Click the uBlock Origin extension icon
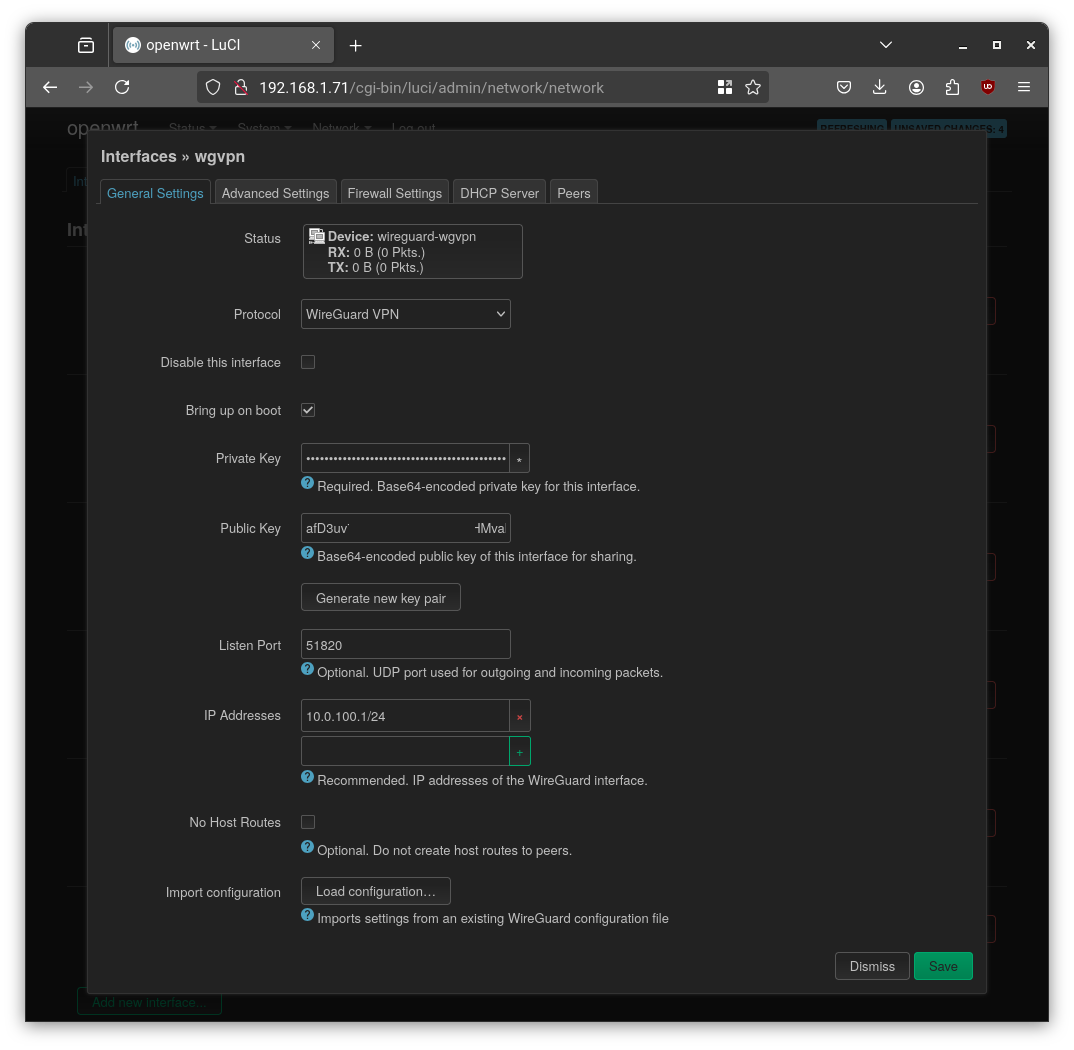This screenshot has height=1050, width=1074. tap(987, 87)
